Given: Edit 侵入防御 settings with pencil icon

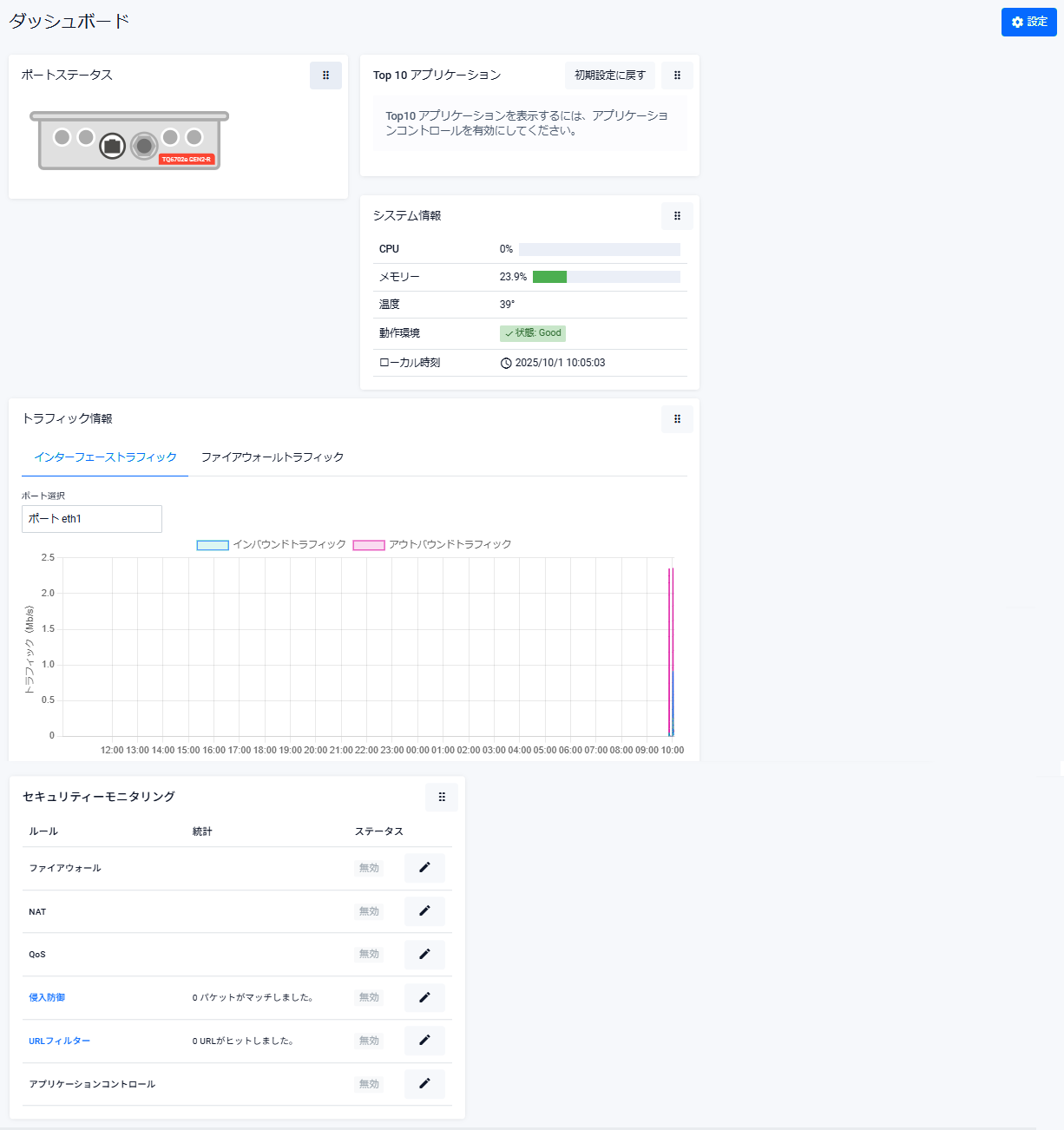Looking at the screenshot, I should pyautogui.click(x=424, y=998).
